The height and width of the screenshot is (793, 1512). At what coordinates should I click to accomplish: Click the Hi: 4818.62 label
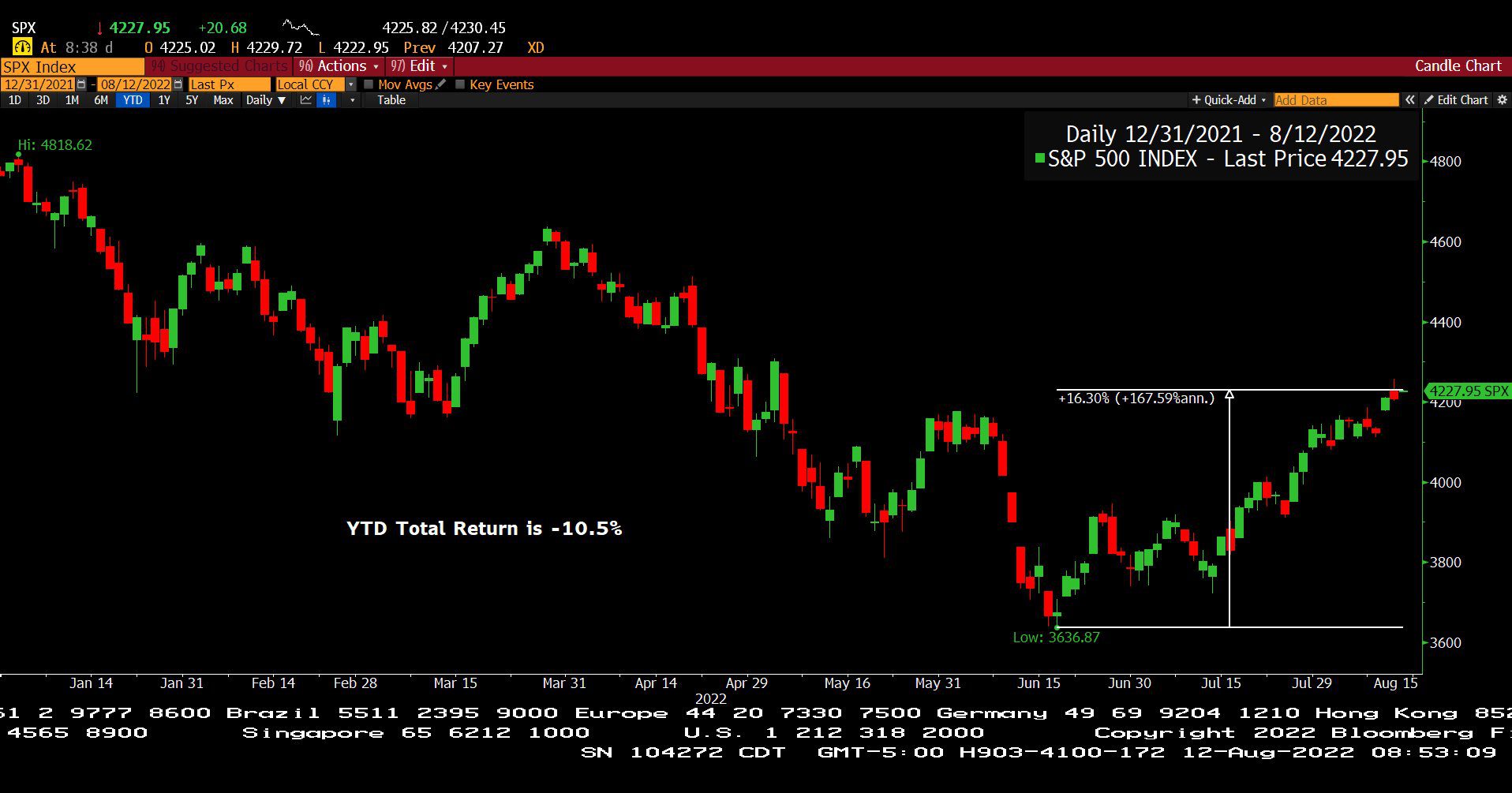coord(55,145)
